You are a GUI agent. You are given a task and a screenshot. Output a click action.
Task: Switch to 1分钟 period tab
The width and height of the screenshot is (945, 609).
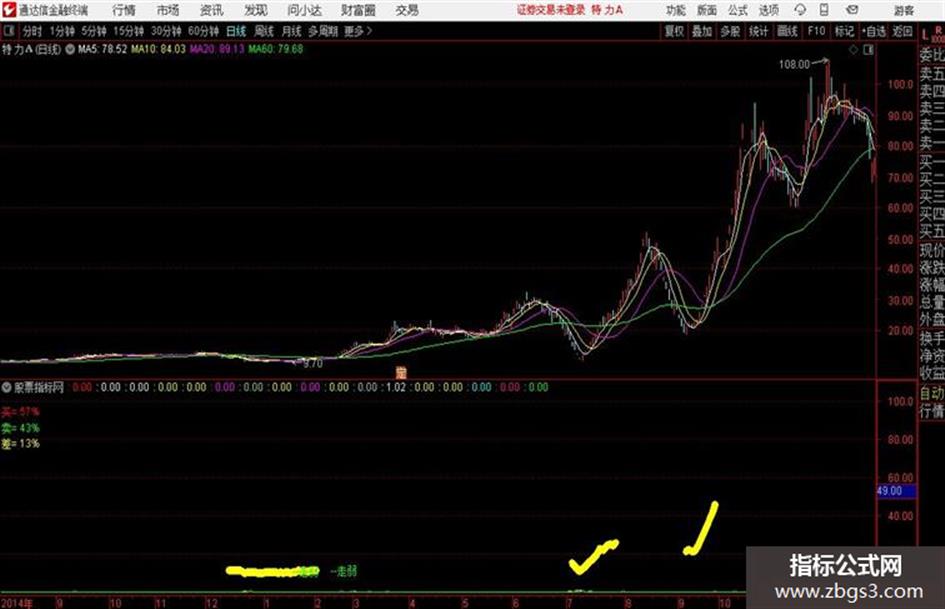(x=62, y=31)
